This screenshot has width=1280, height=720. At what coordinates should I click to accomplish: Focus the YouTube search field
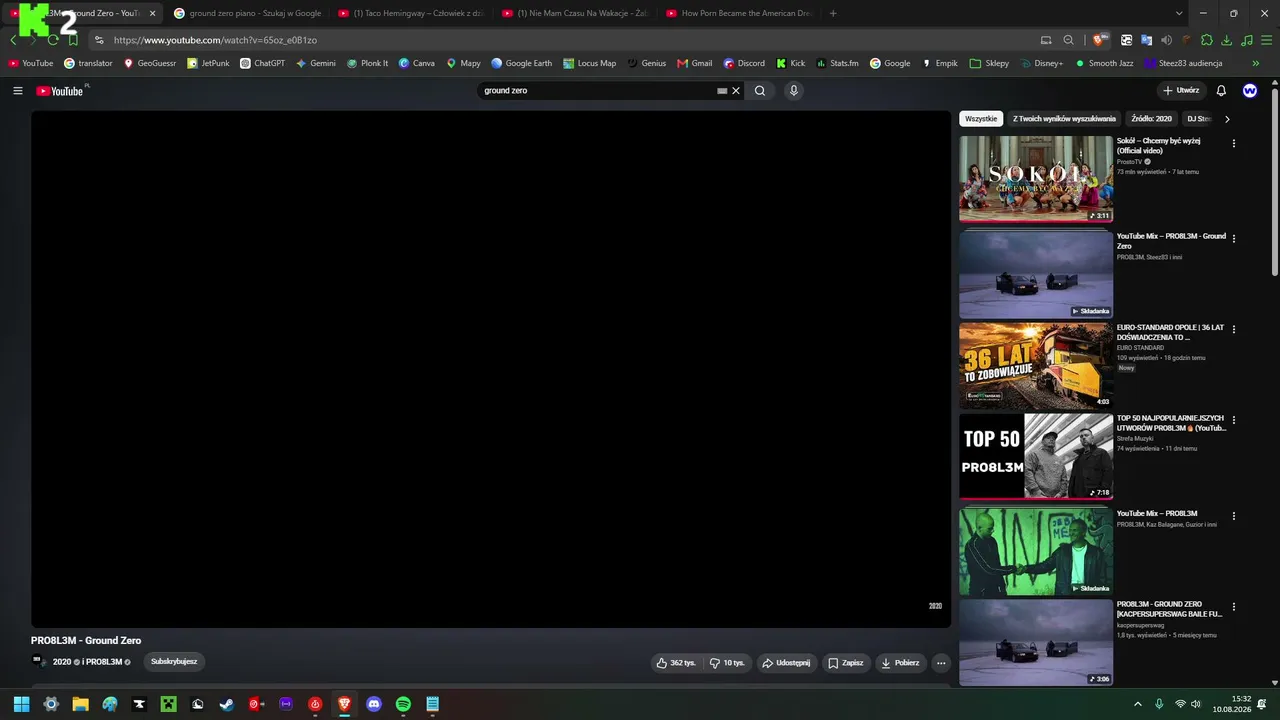click(598, 91)
